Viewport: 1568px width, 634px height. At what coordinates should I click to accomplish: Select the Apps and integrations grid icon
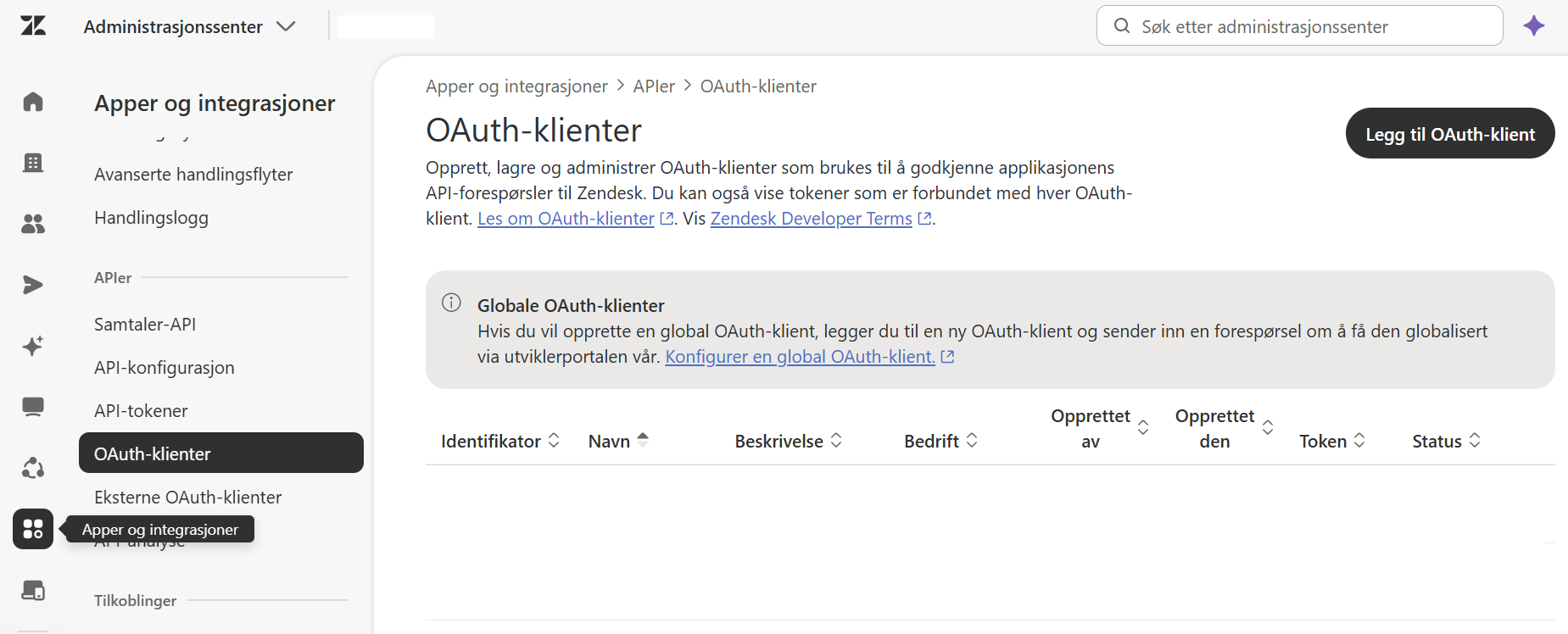pos(33,529)
